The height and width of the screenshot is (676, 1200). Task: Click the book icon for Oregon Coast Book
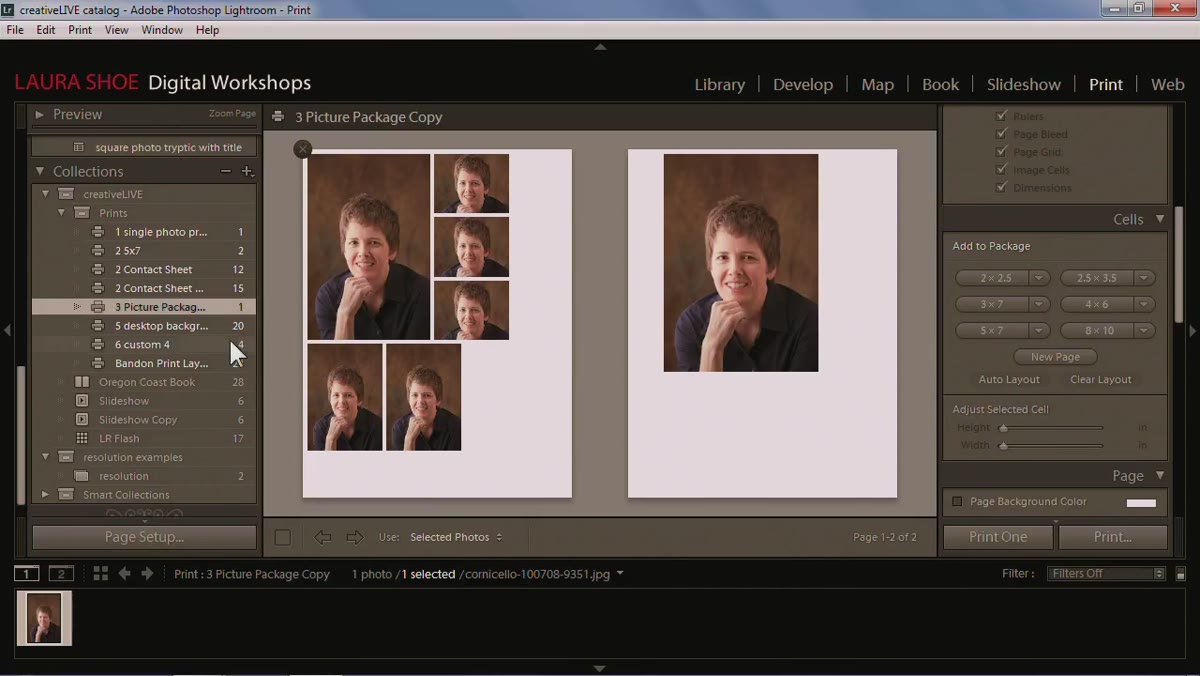tap(82, 382)
